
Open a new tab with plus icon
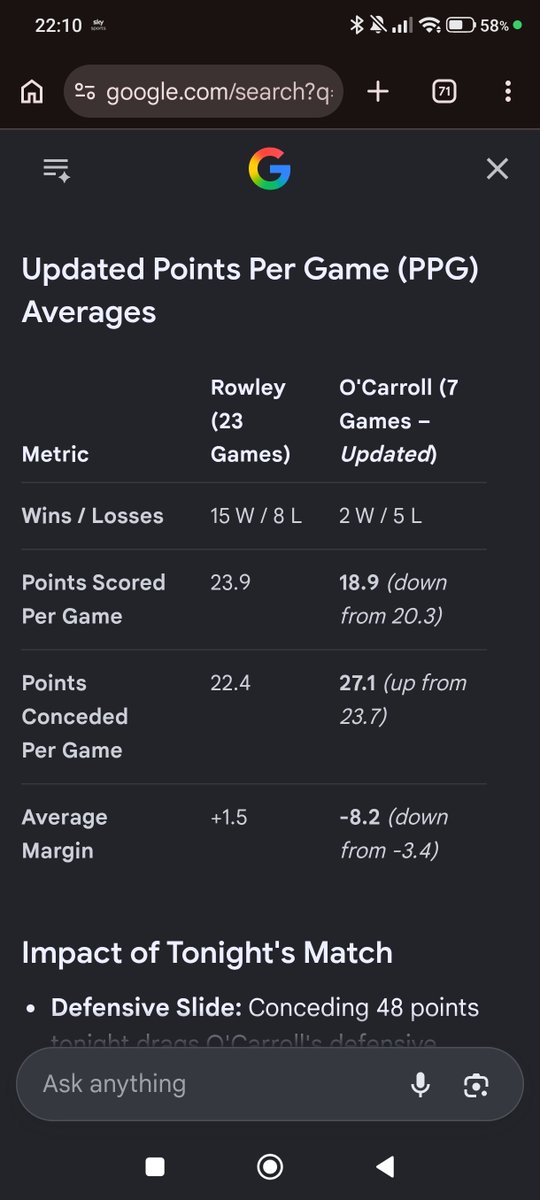[x=377, y=92]
